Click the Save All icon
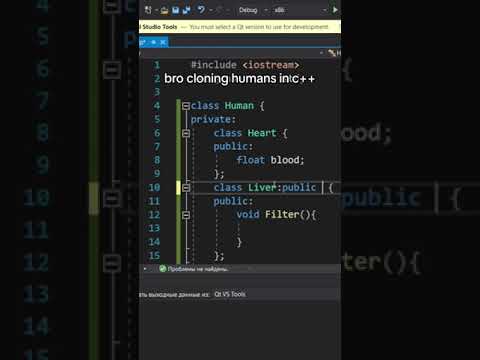The image size is (480, 360). pyautogui.click(x=187, y=10)
